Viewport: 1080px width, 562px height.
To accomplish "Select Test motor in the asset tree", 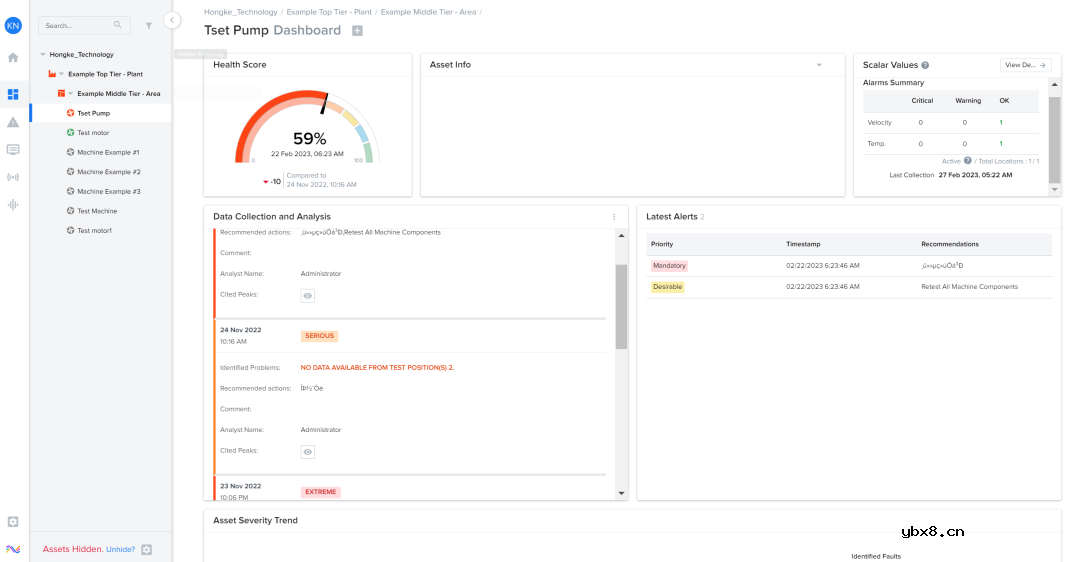I will [x=93, y=133].
